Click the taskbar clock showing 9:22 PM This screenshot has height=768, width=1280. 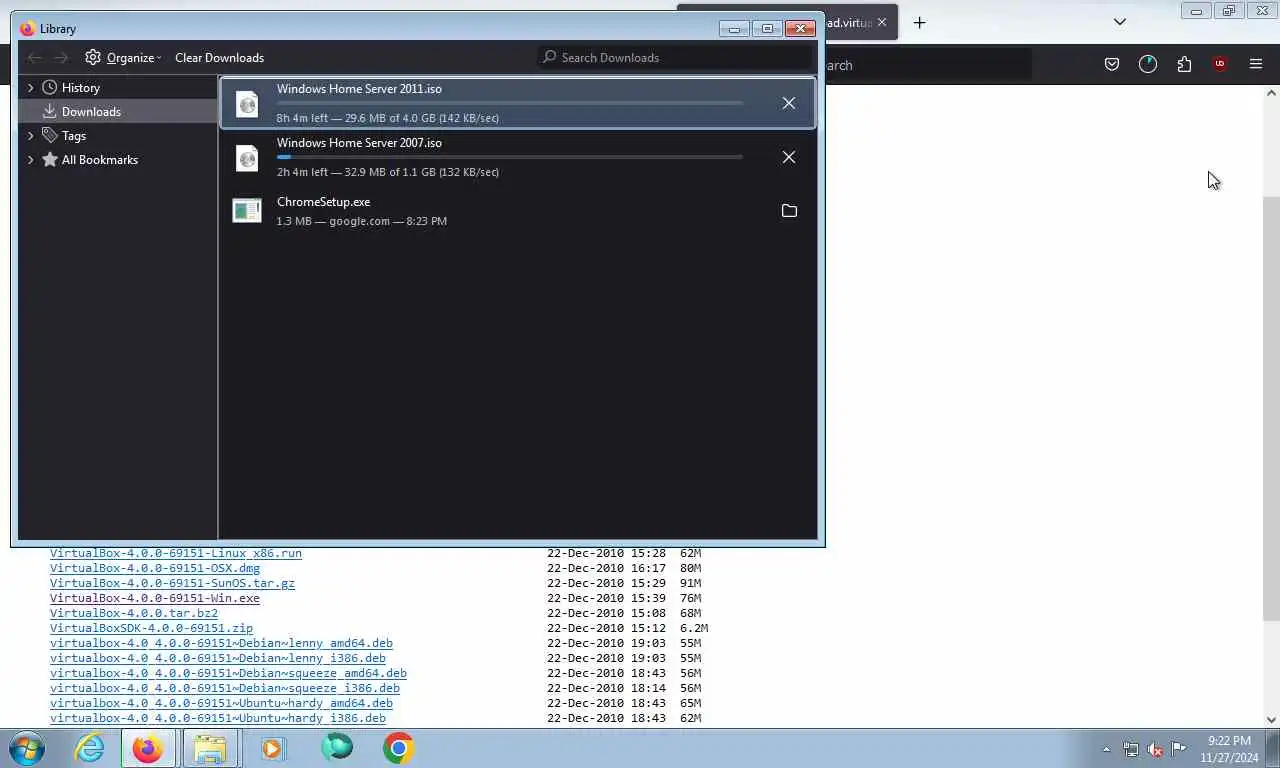point(1229,749)
